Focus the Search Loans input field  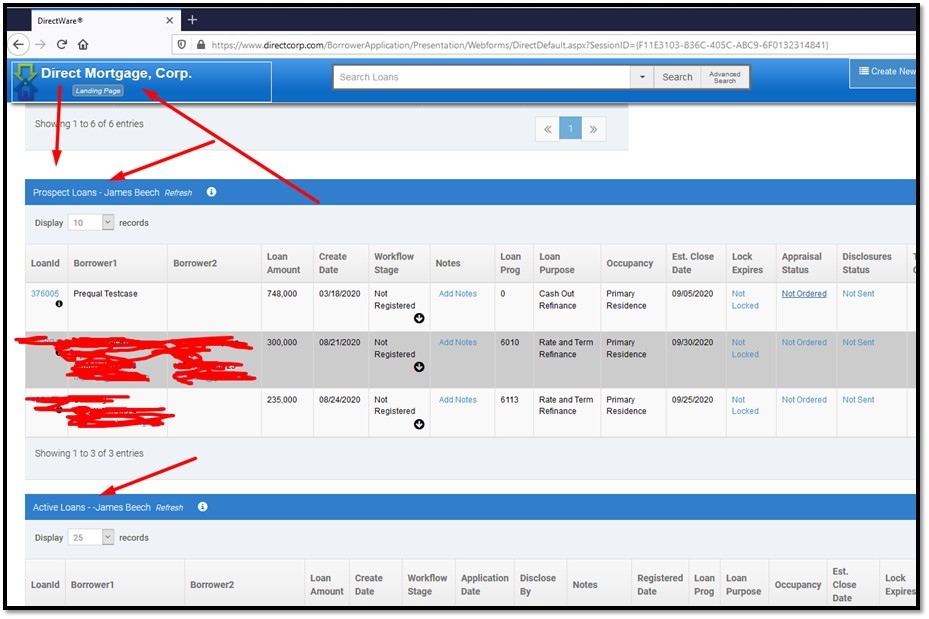click(482, 77)
